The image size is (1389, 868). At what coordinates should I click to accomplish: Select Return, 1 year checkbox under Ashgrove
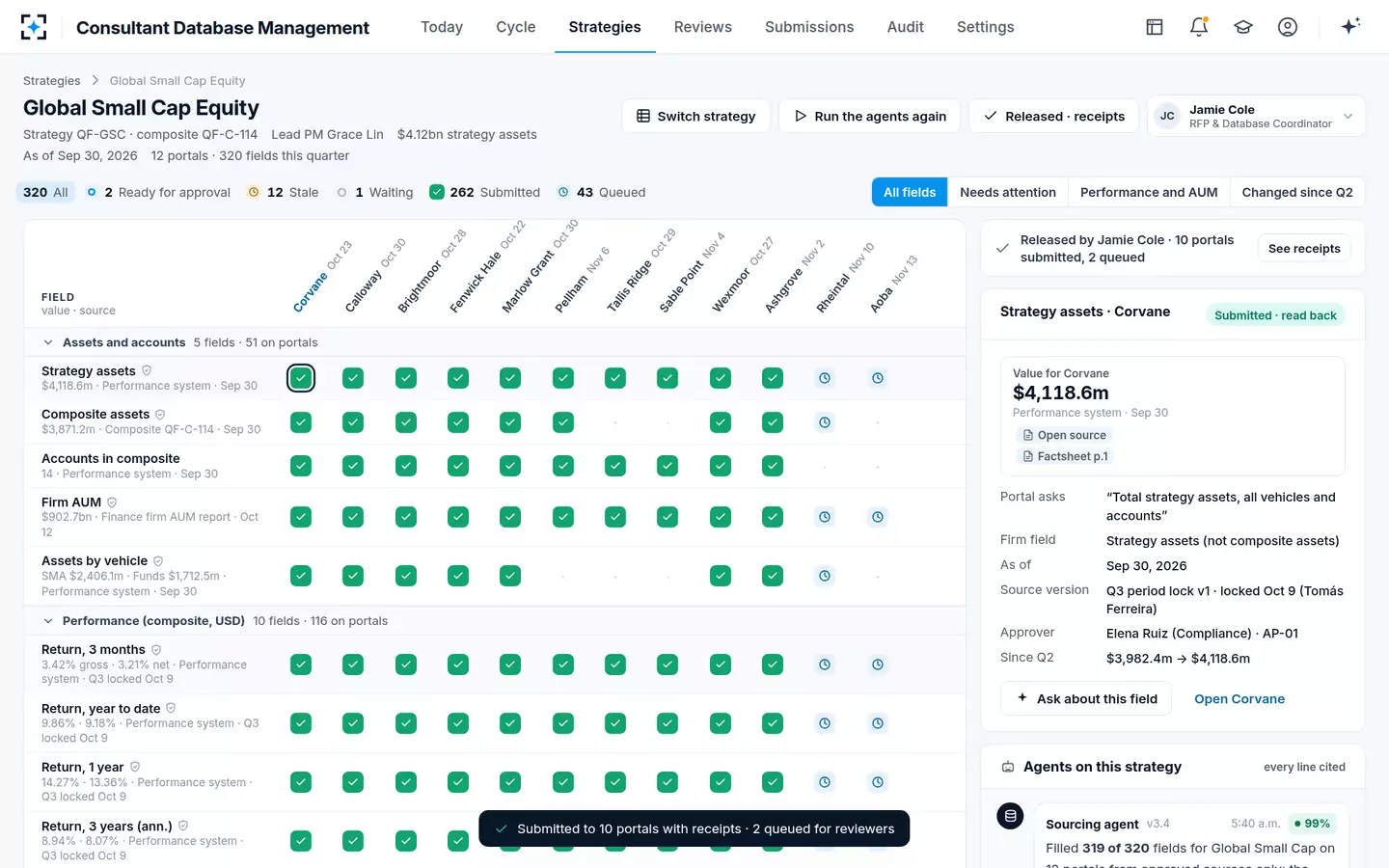pyautogui.click(x=773, y=782)
